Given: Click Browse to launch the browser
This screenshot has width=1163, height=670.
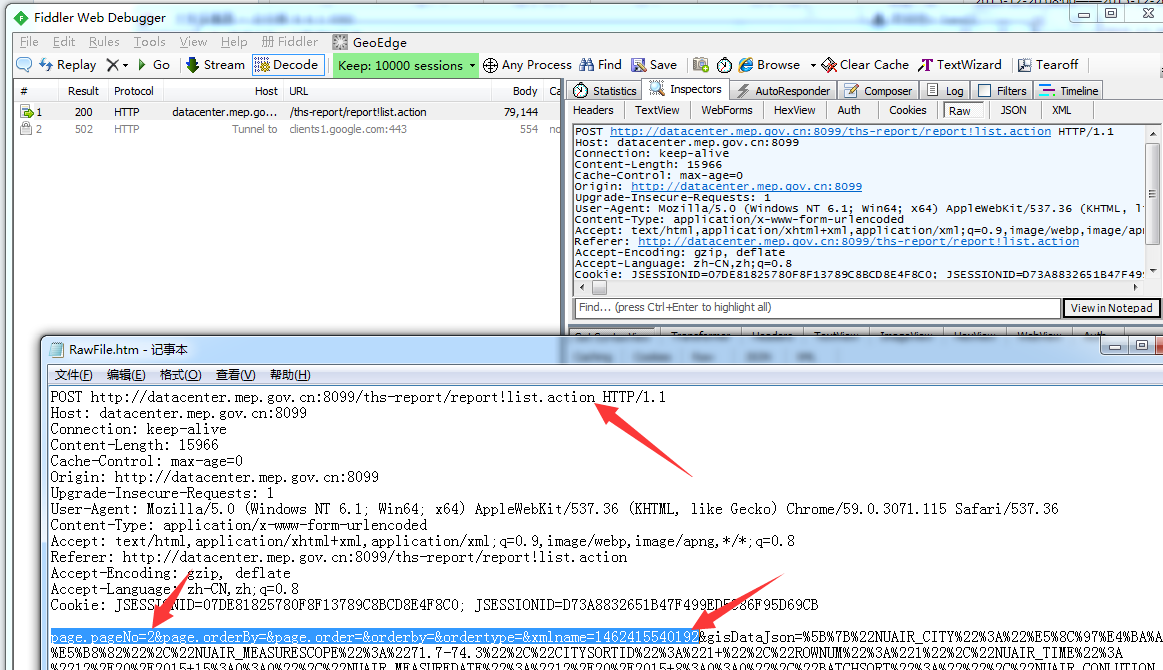Looking at the screenshot, I should click(769, 65).
